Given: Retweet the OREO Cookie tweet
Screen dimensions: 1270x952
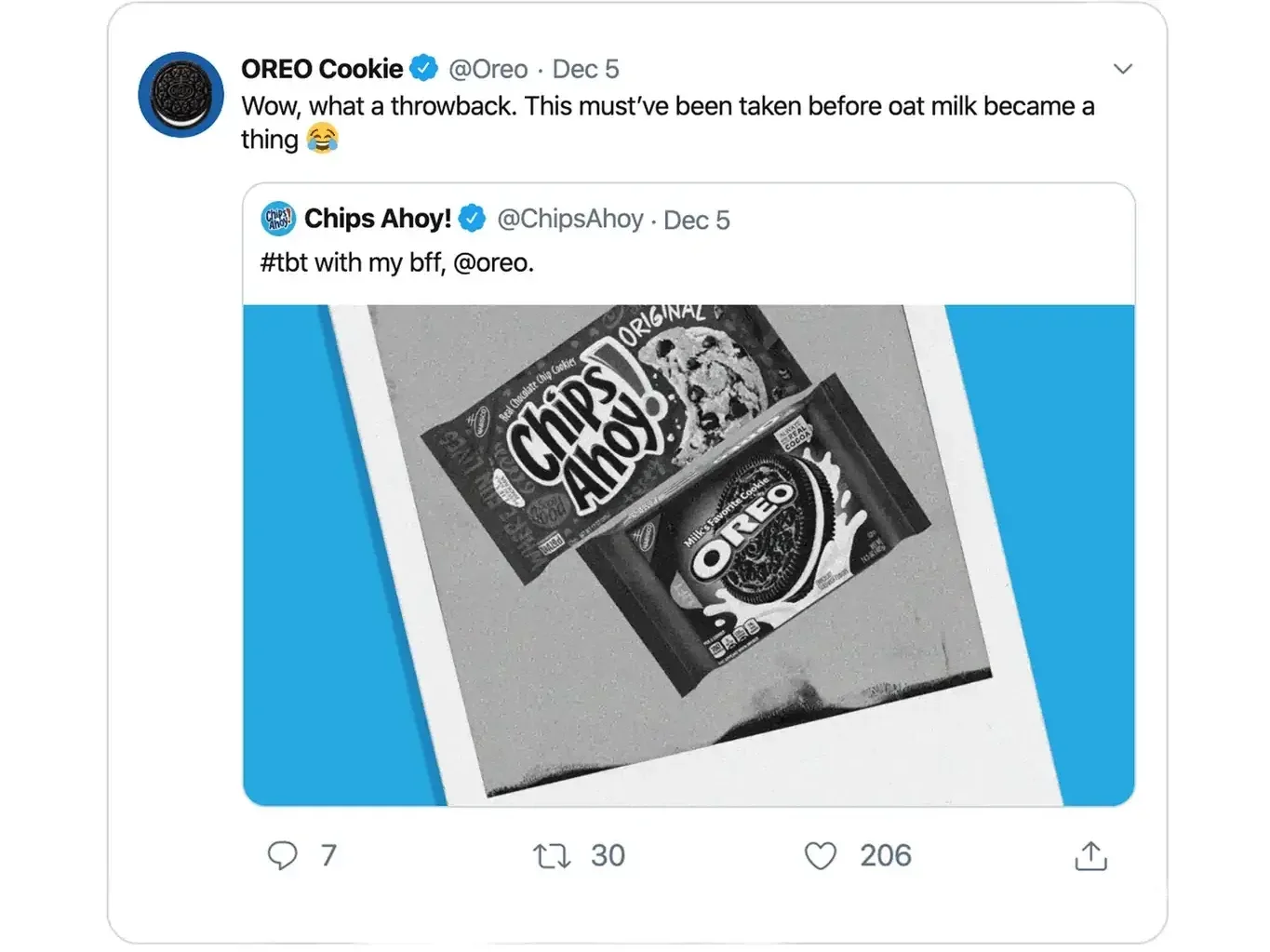Looking at the screenshot, I should click(x=551, y=855).
